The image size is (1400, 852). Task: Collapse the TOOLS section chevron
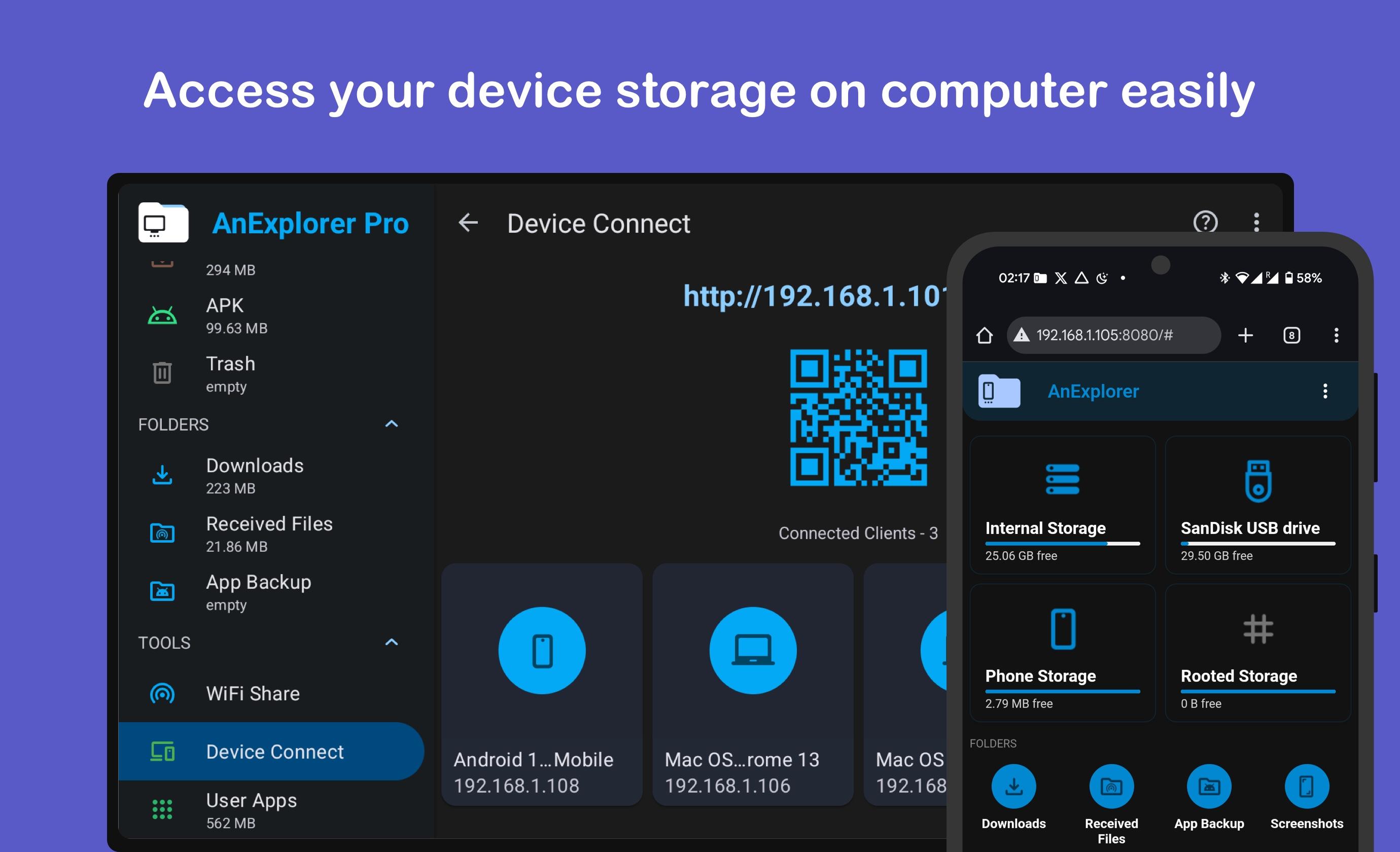pyautogui.click(x=392, y=643)
